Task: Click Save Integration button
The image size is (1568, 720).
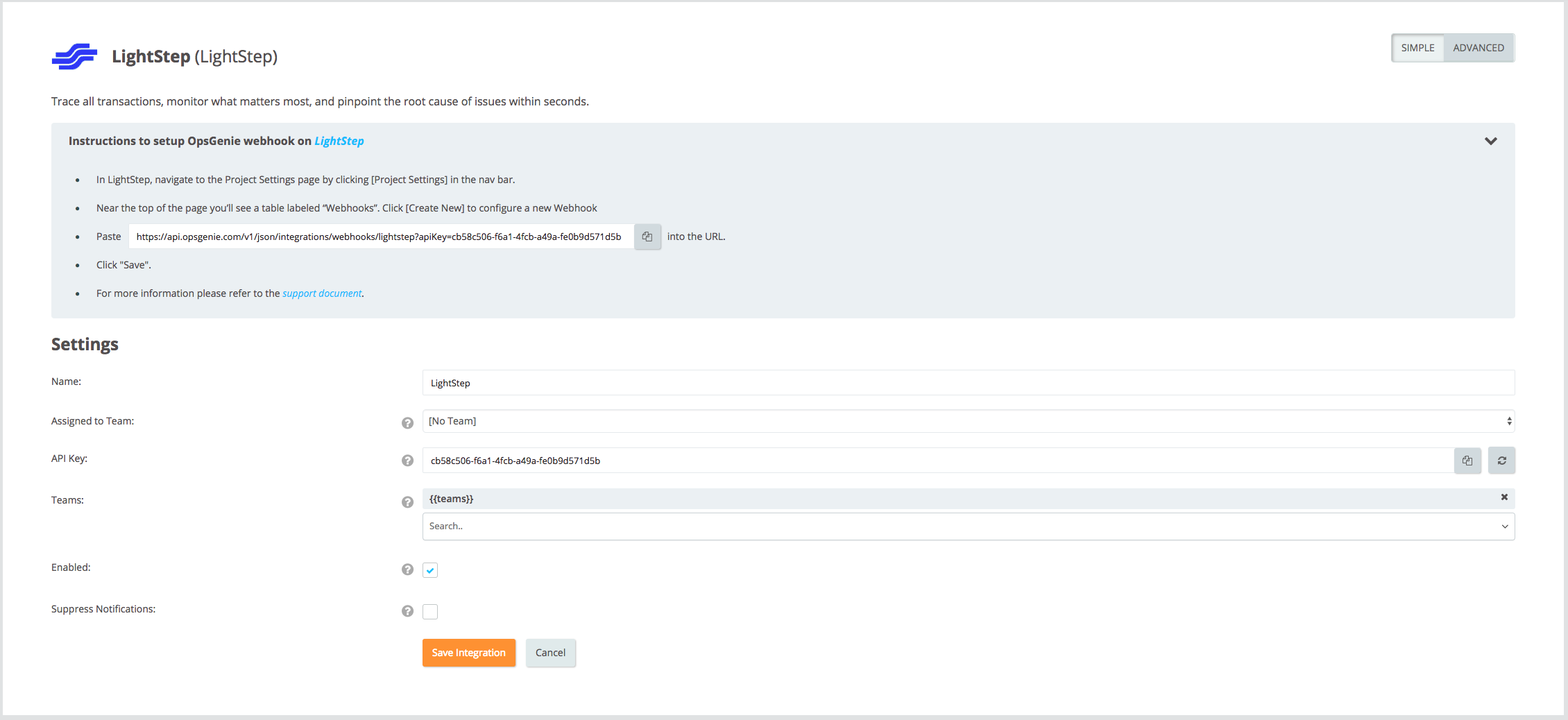Action: click(x=469, y=653)
